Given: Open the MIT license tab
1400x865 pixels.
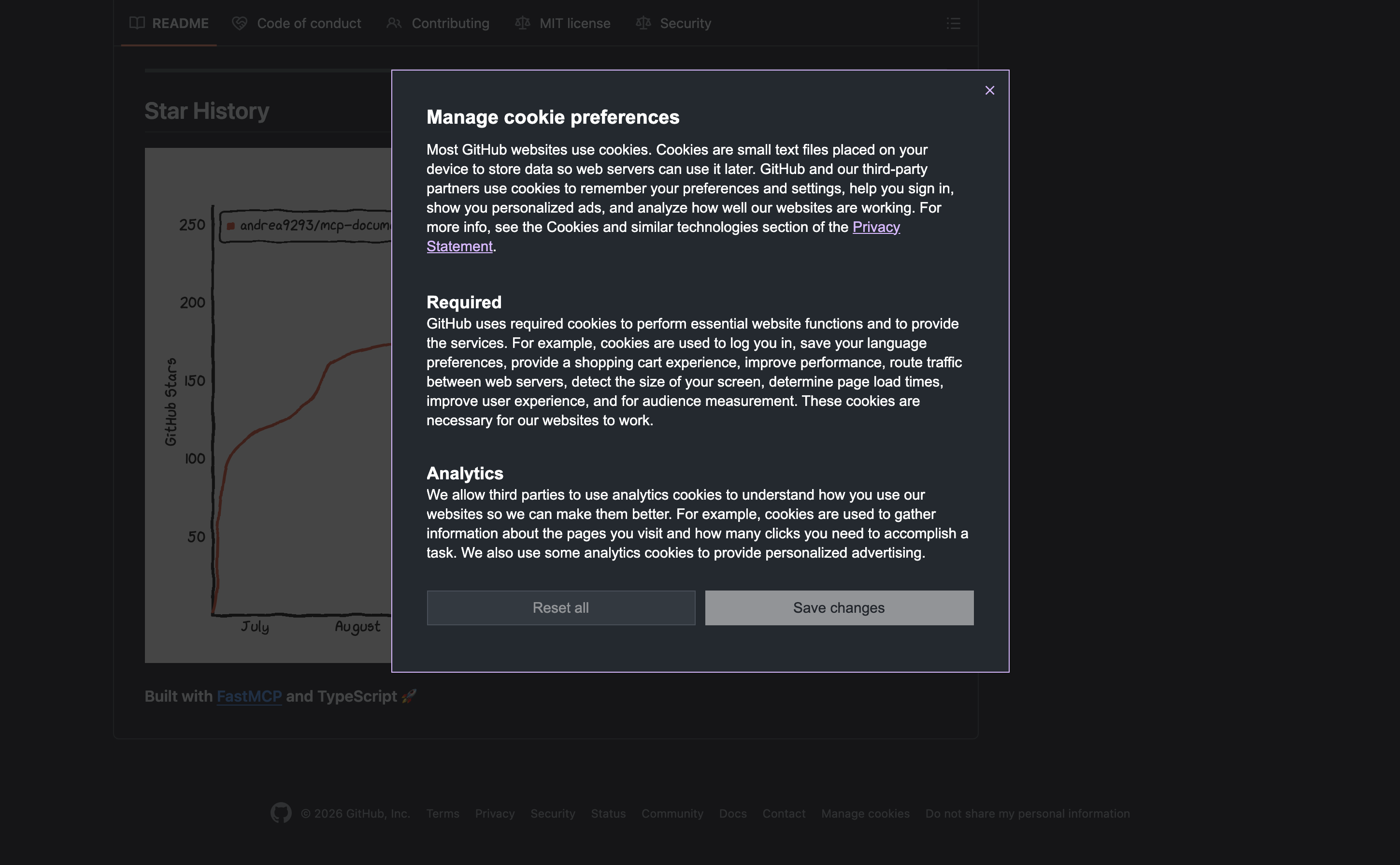Looking at the screenshot, I should pos(563,24).
